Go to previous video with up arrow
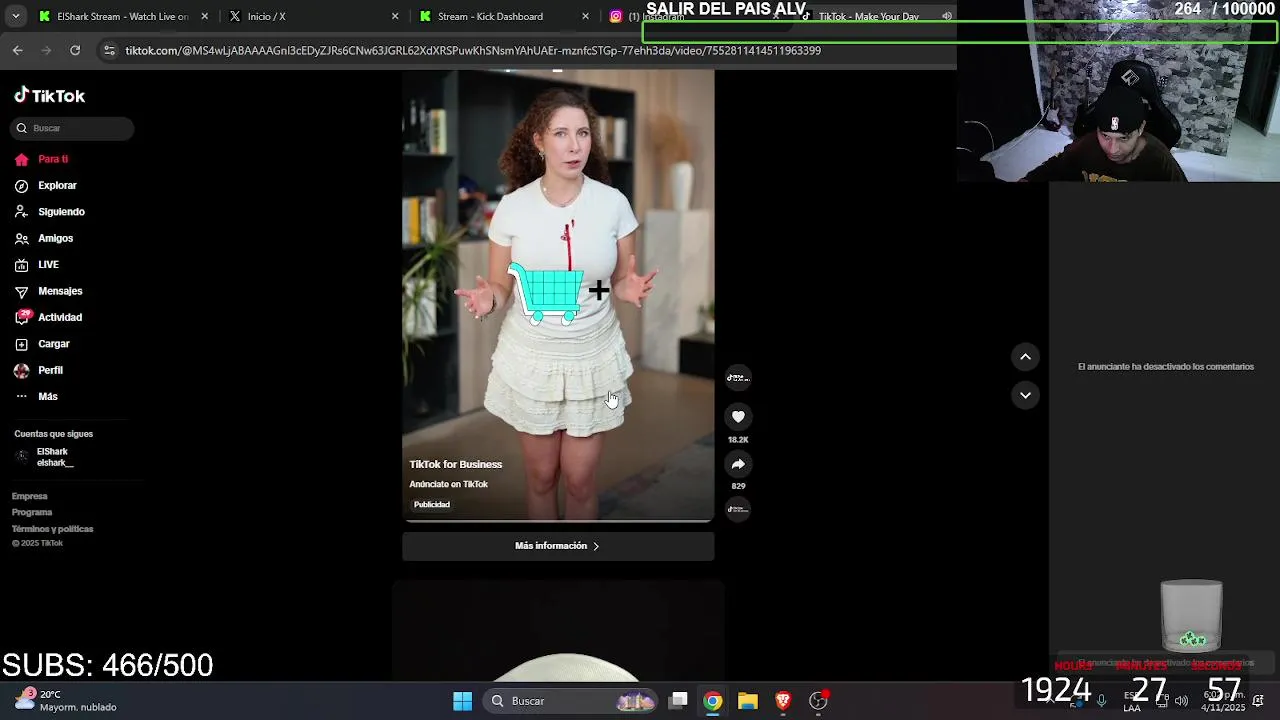This screenshot has width=1280, height=720. coord(1025,357)
